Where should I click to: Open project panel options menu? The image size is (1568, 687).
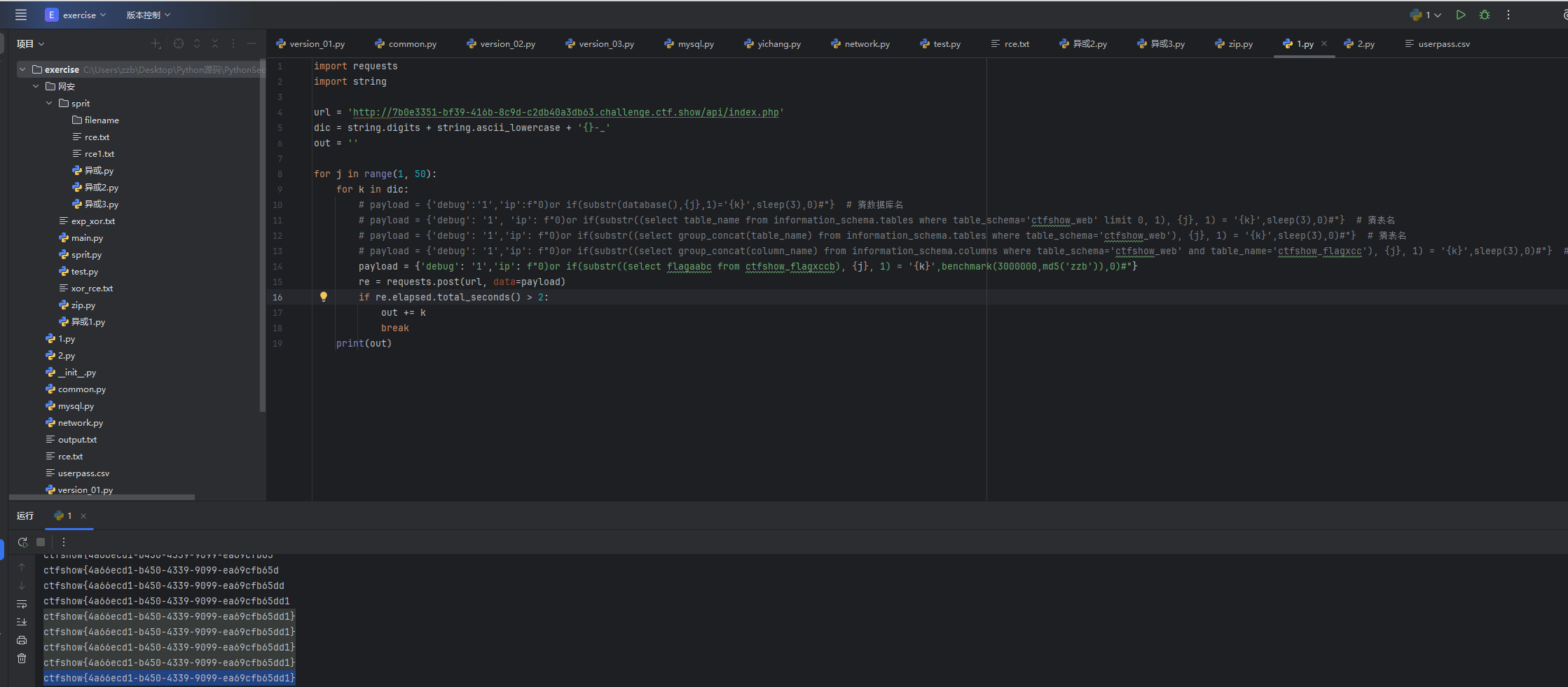click(233, 43)
